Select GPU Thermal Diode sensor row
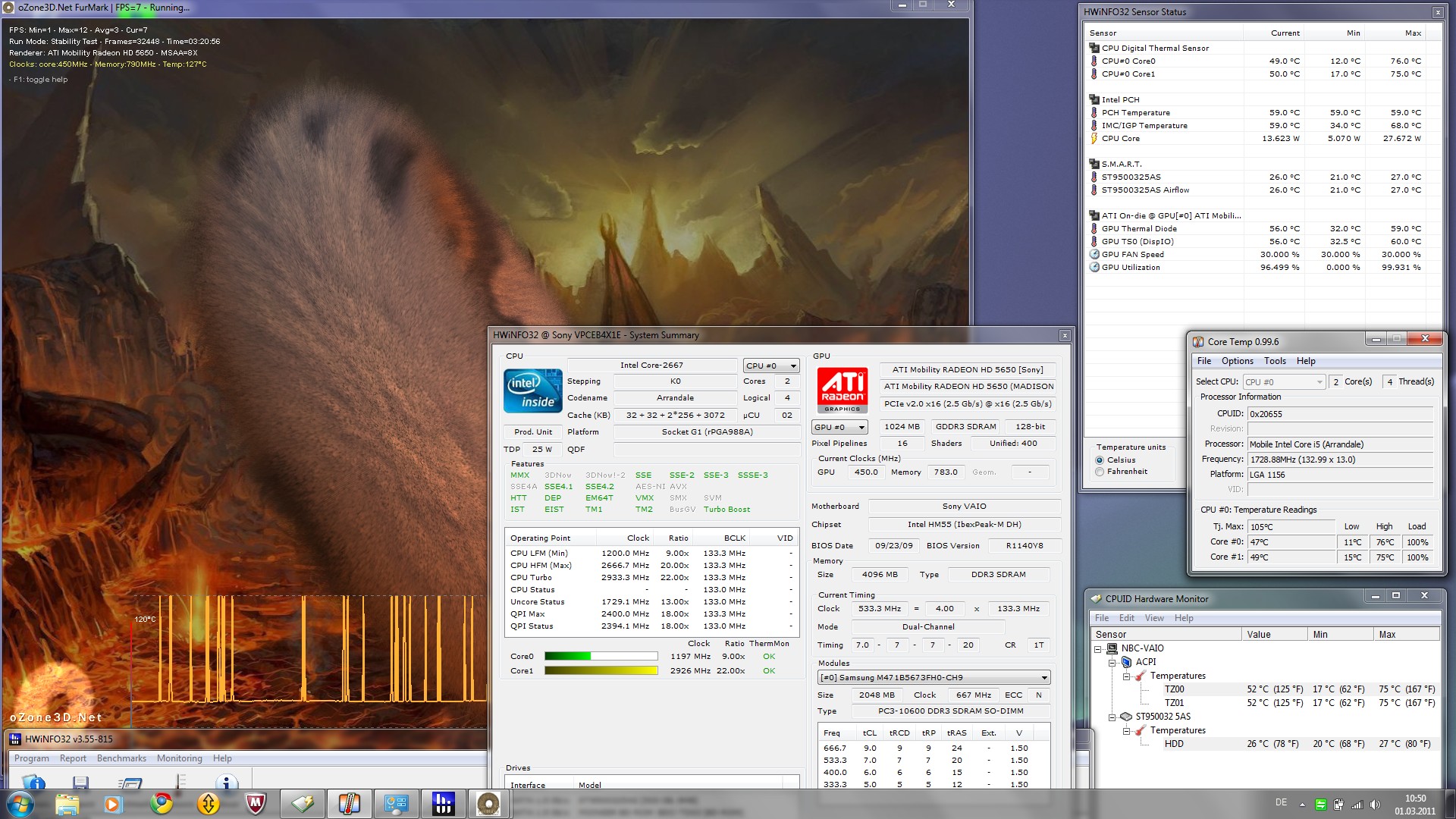This screenshot has width=1456, height=819. pos(1256,229)
